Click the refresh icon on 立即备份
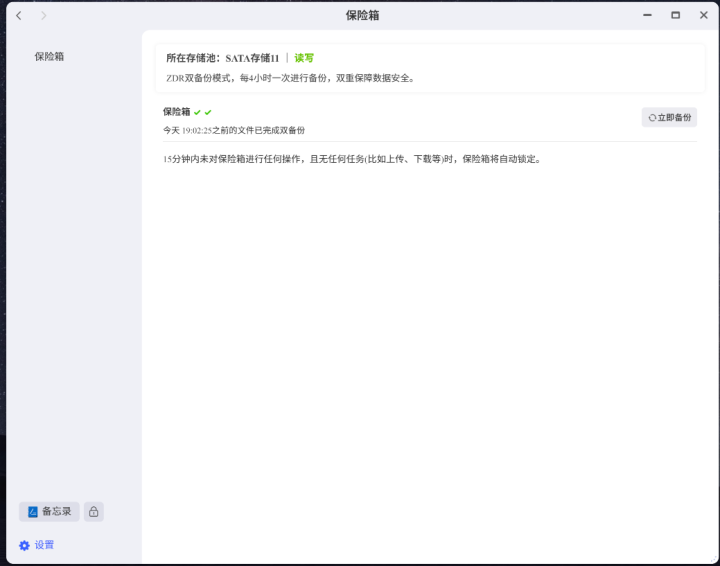720x566 pixels. (x=652, y=117)
